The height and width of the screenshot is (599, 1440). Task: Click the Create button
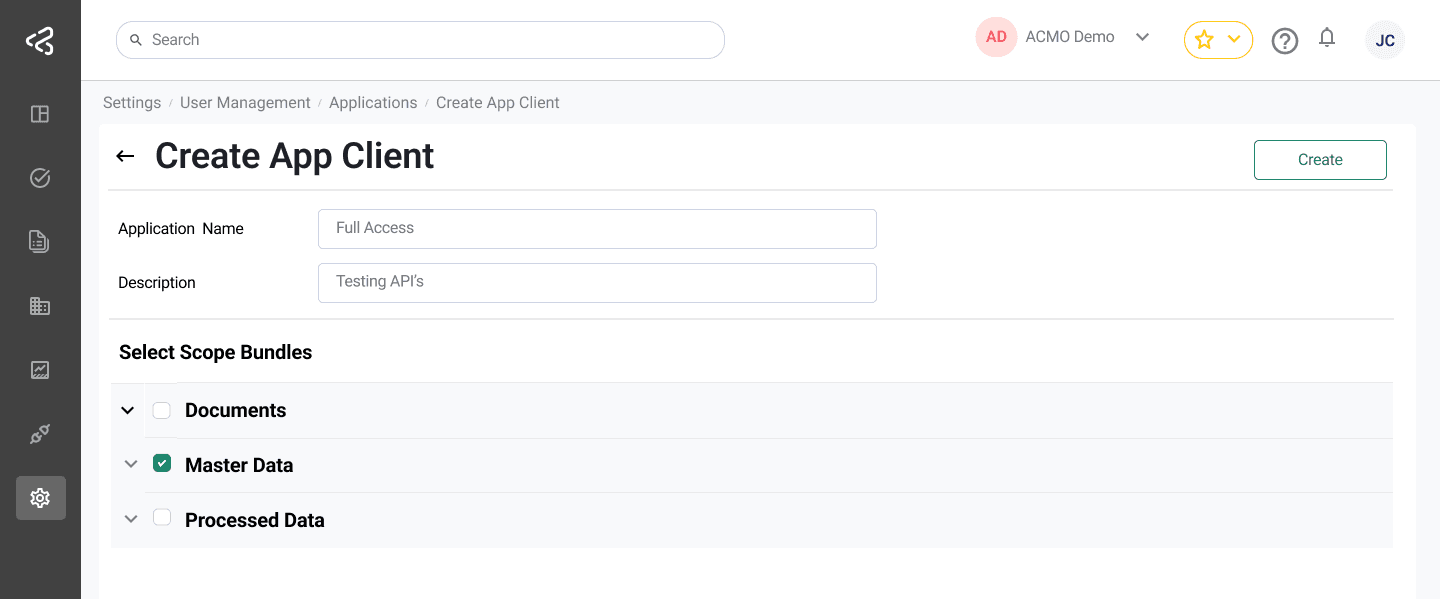(x=1320, y=159)
